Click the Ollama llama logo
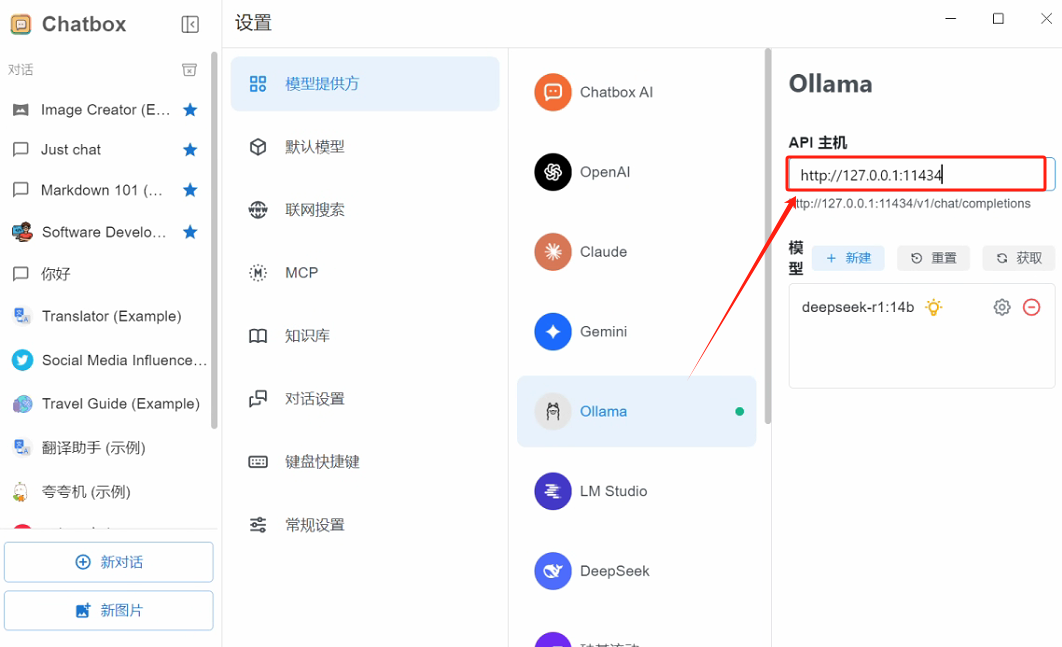The image size is (1062, 647). pos(553,411)
